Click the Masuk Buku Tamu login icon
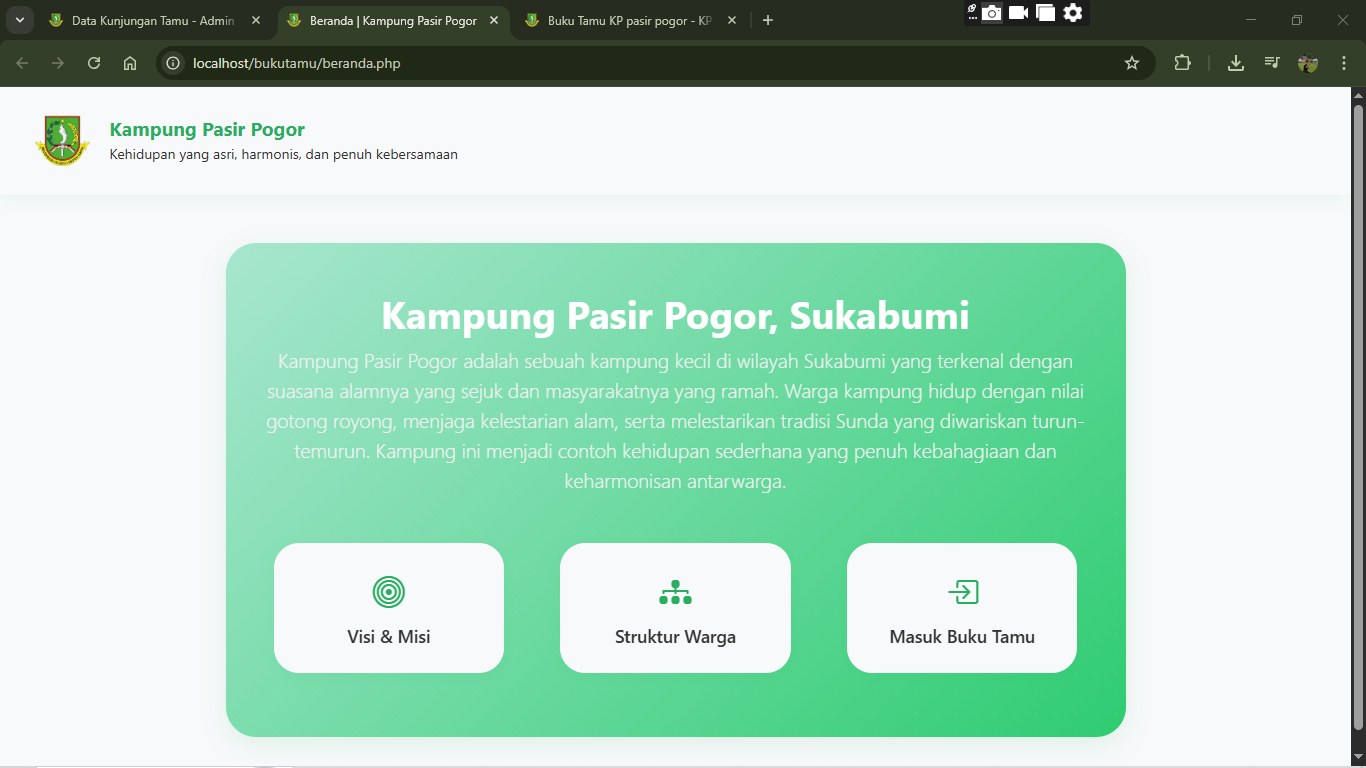Image resolution: width=1366 pixels, height=768 pixels. 962,592
